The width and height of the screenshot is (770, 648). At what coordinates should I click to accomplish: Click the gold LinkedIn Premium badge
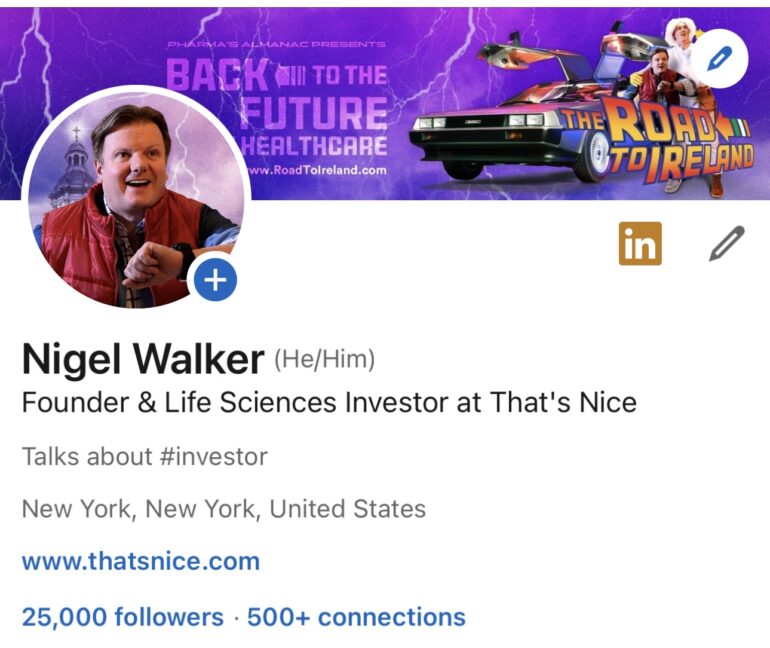640,244
